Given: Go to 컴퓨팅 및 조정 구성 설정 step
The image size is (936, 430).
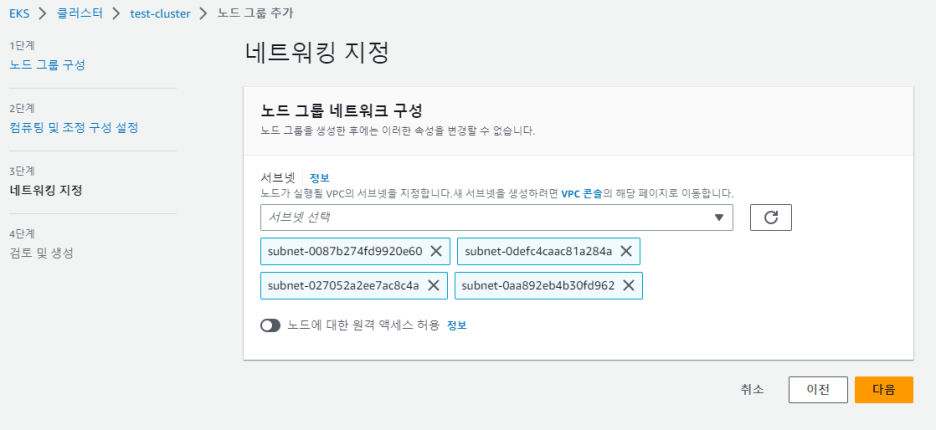Looking at the screenshot, I should click(73, 128).
